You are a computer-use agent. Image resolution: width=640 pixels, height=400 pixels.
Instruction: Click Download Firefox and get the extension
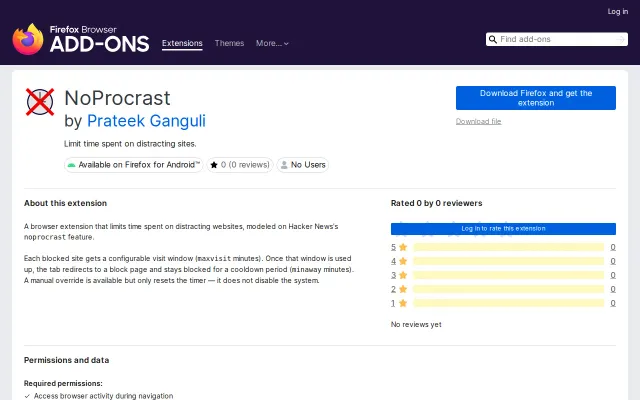[536, 98]
